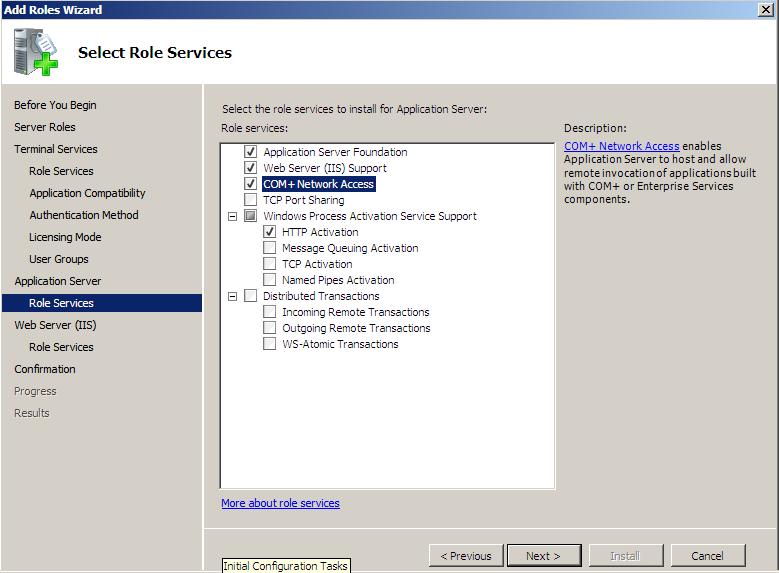Open Role Services under Web Server (IIS)
This screenshot has height=573, width=779.
pos(61,347)
